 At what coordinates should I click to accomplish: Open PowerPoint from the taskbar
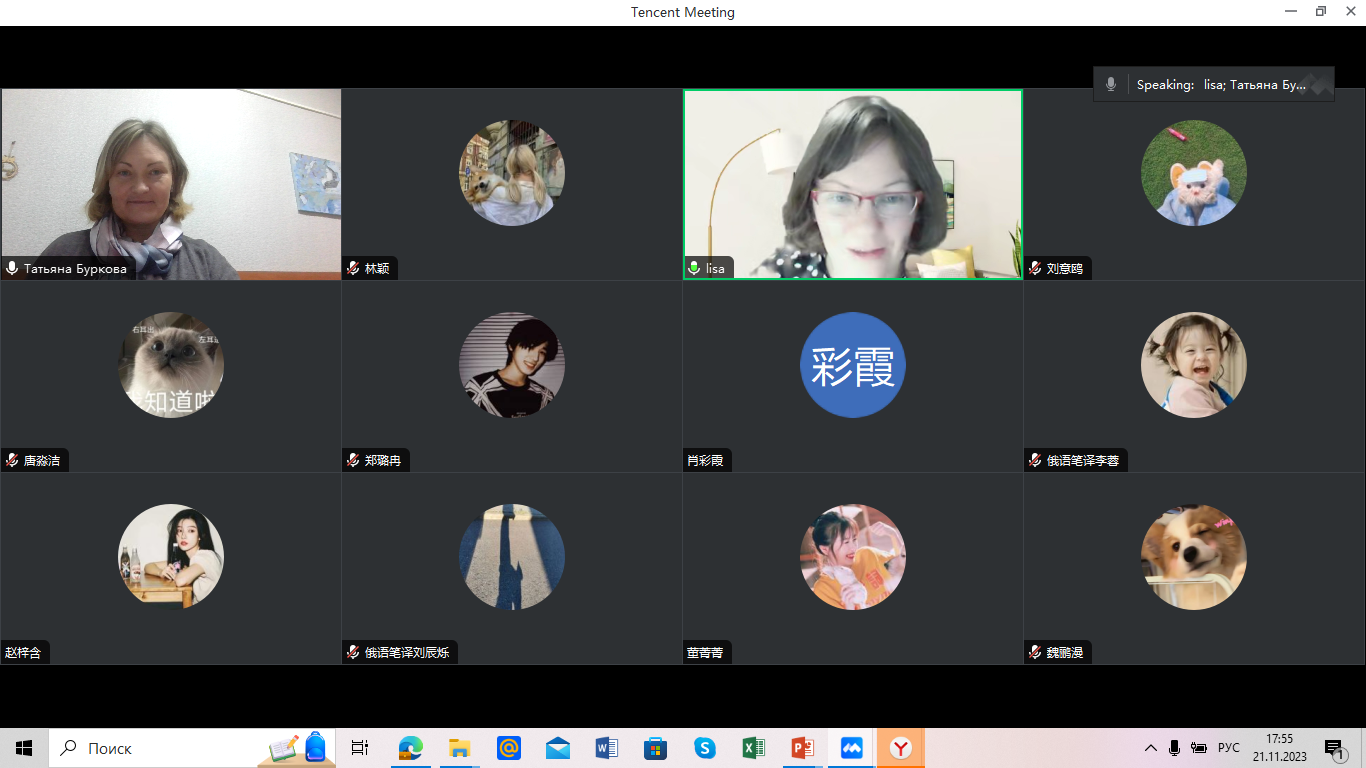point(803,748)
